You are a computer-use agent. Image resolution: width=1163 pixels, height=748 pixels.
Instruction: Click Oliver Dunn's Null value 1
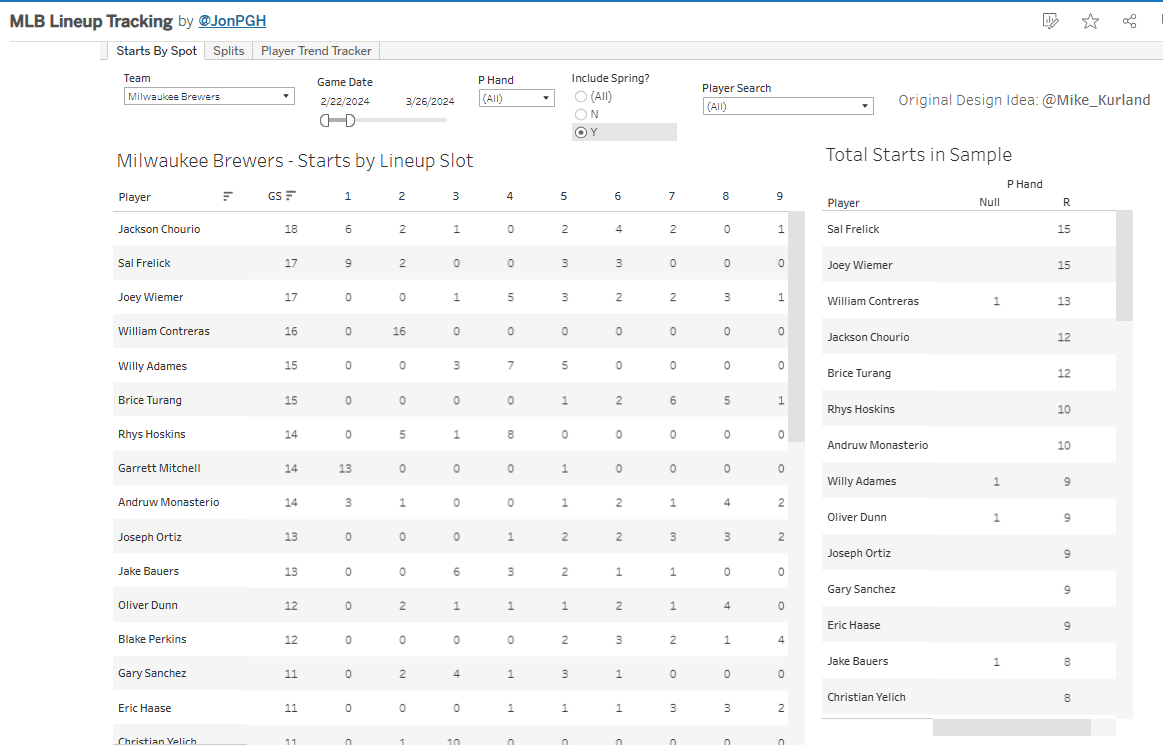point(996,518)
